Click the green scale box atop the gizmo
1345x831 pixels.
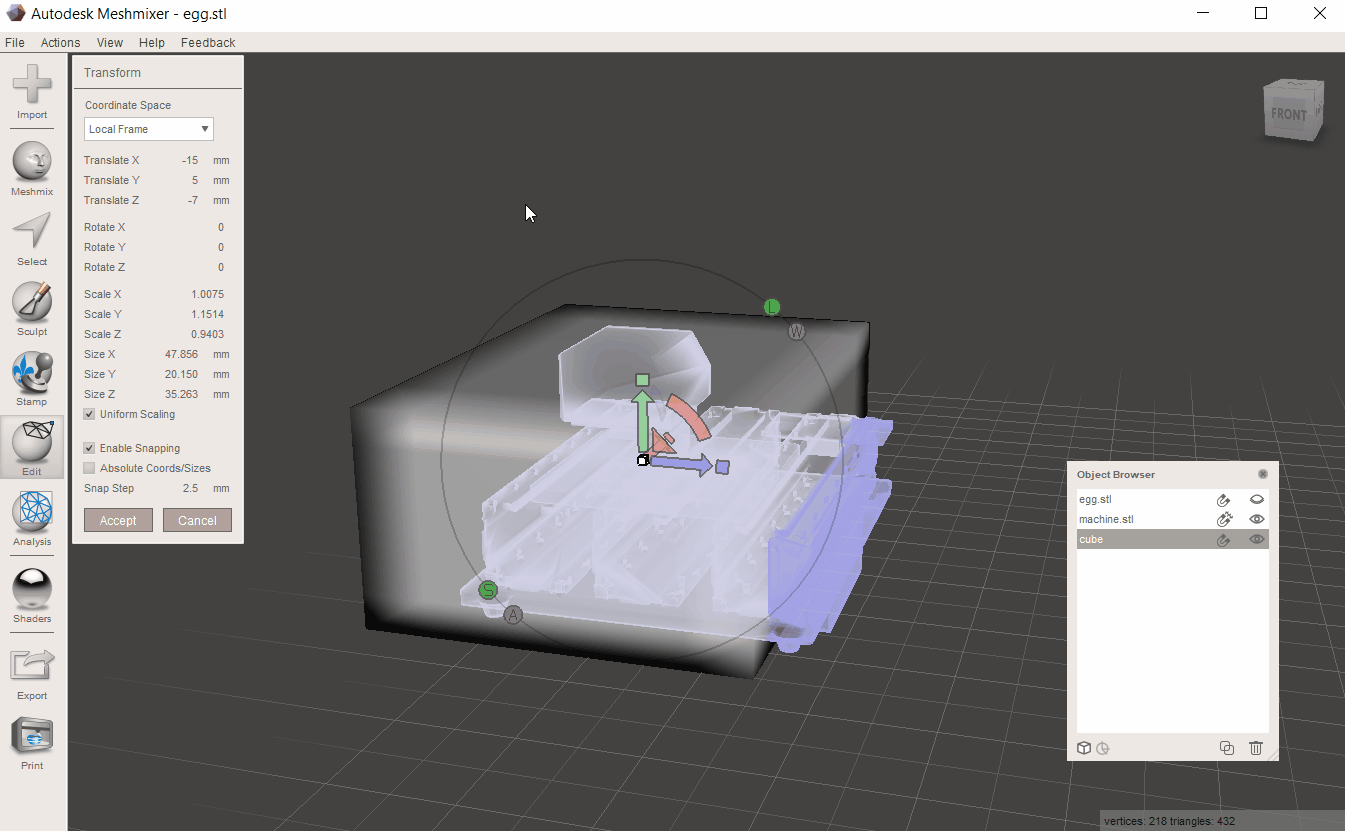tap(643, 380)
